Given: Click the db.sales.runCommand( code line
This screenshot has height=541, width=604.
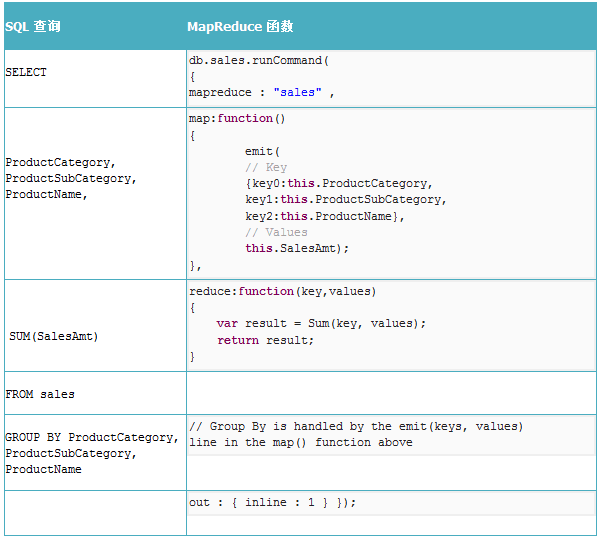Looking at the screenshot, I should tap(259, 60).
